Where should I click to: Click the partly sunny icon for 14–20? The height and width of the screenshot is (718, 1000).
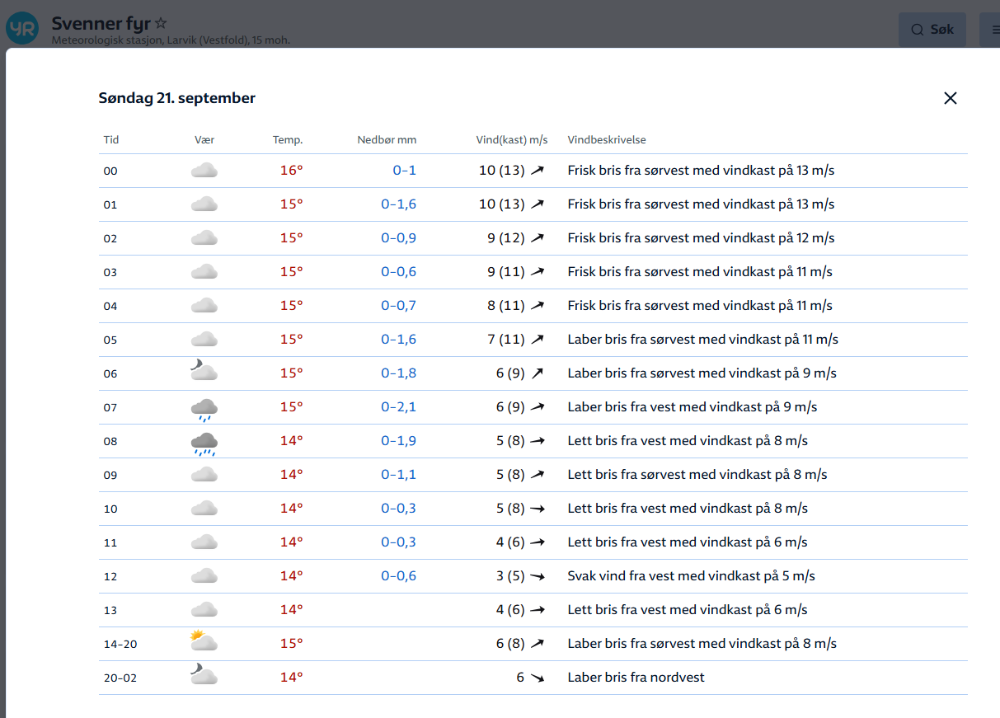(204, 642)
